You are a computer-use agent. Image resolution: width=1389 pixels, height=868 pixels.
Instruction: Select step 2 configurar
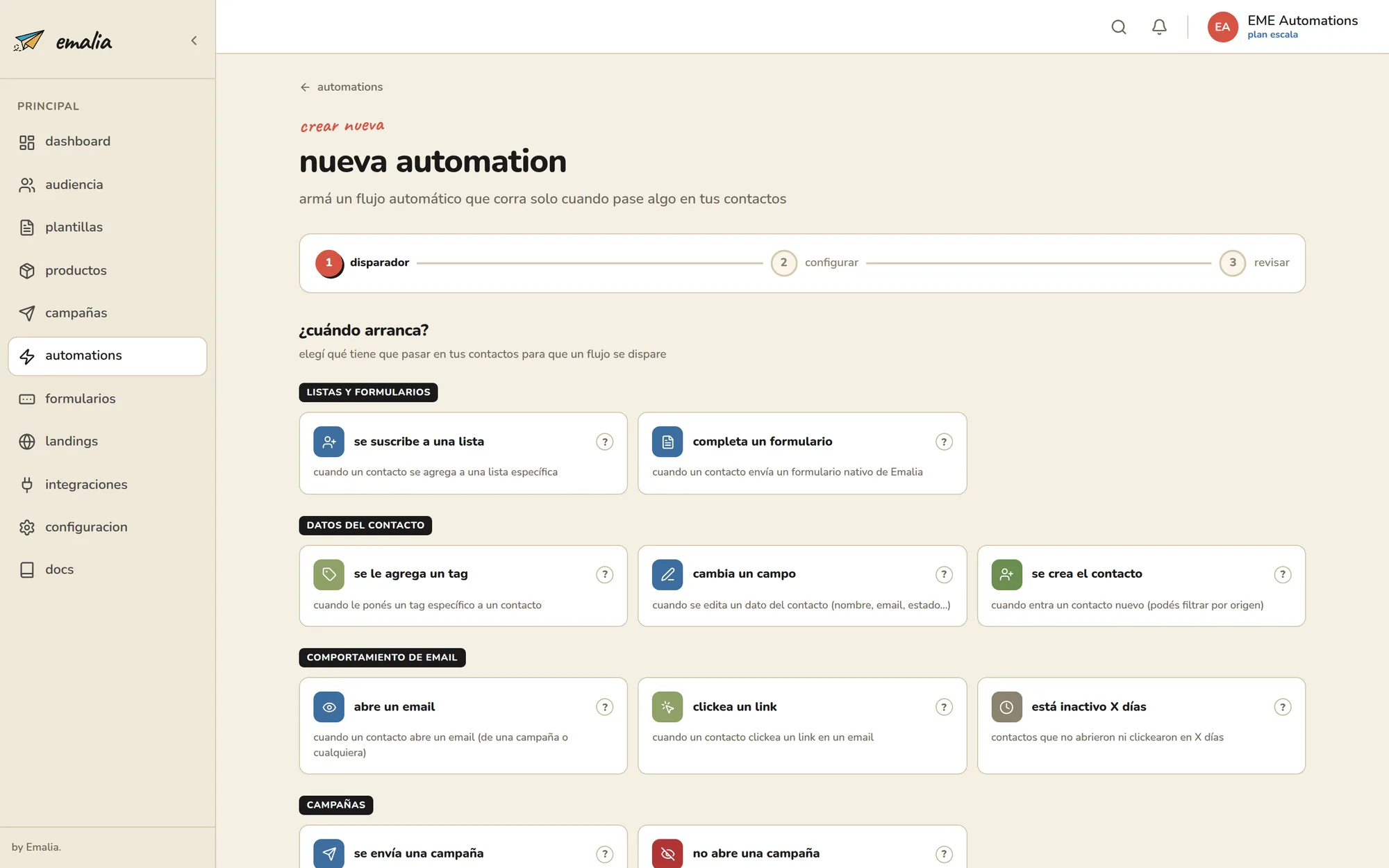815,263
